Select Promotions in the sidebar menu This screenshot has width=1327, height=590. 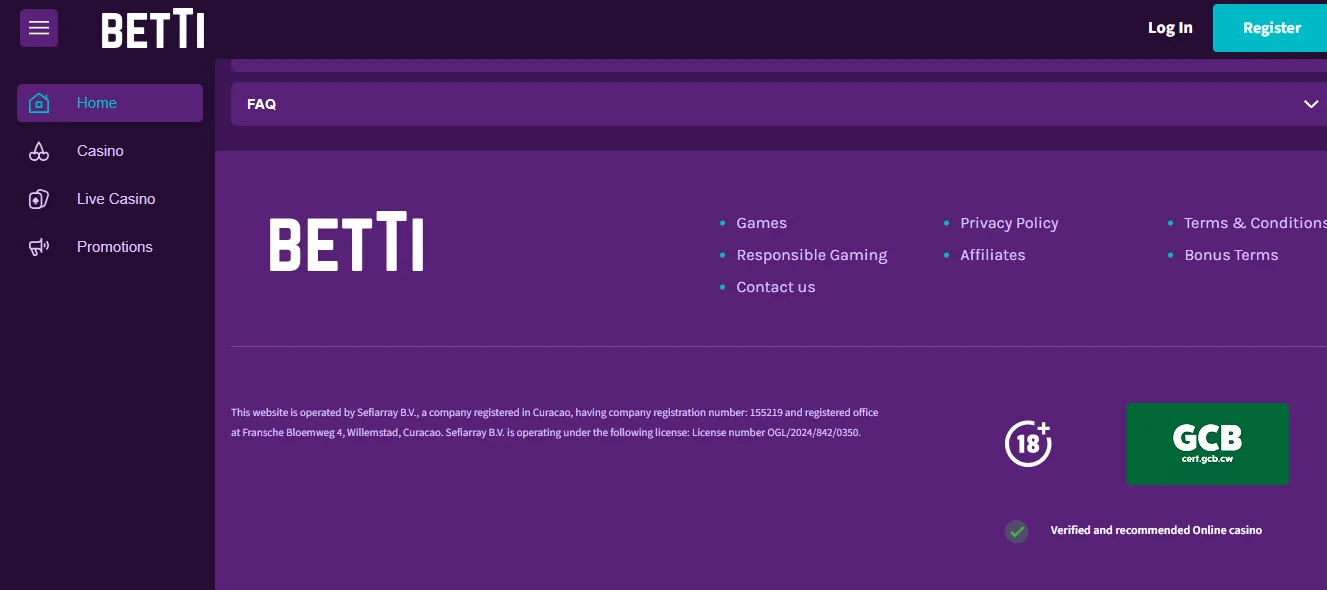coord(110,247)
